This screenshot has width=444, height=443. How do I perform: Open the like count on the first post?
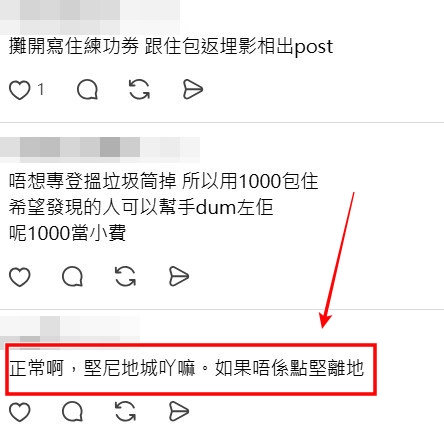click(x=41, y=89)
